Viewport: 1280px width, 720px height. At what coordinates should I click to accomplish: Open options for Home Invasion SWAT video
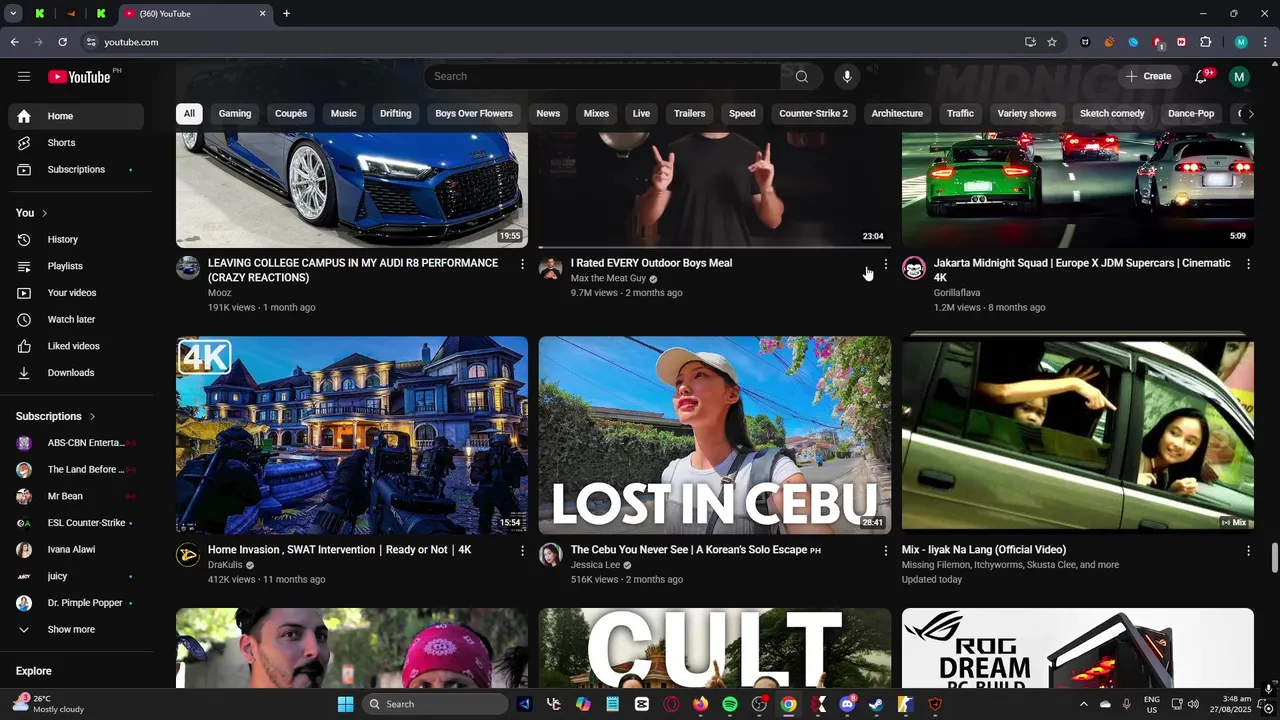522,551
